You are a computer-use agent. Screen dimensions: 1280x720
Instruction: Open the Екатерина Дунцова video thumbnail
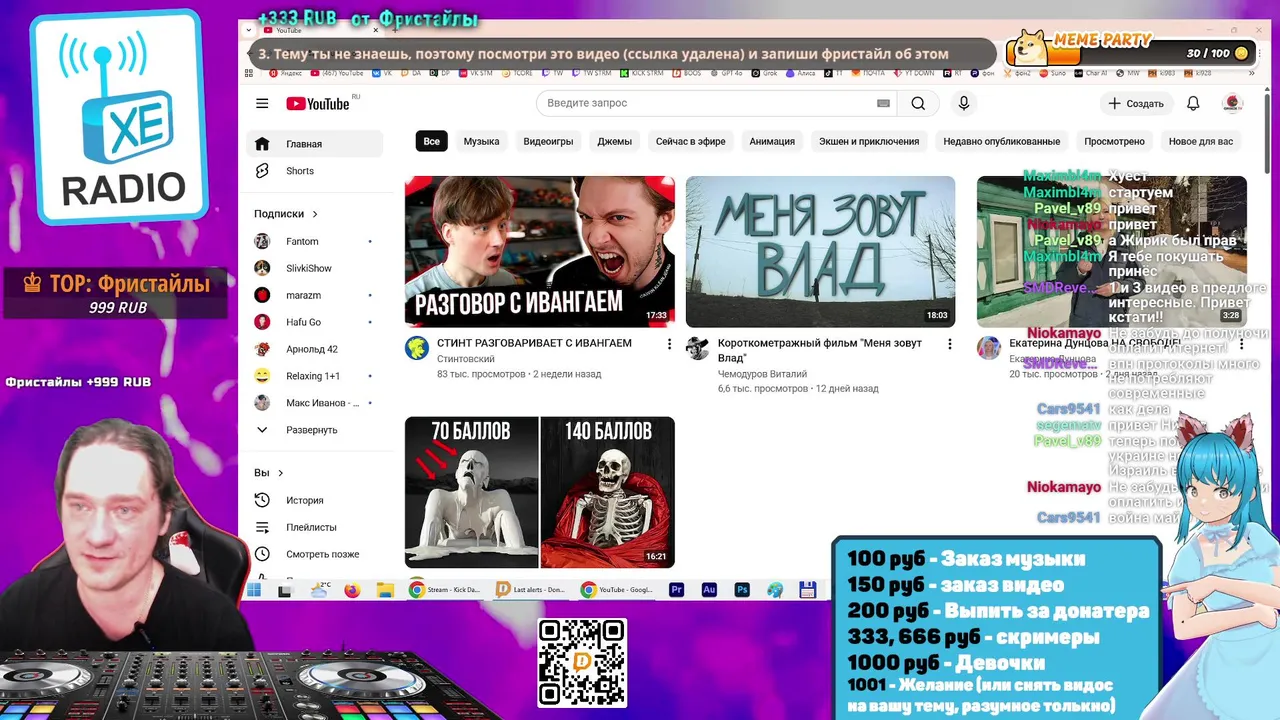tap(1112, 251)
